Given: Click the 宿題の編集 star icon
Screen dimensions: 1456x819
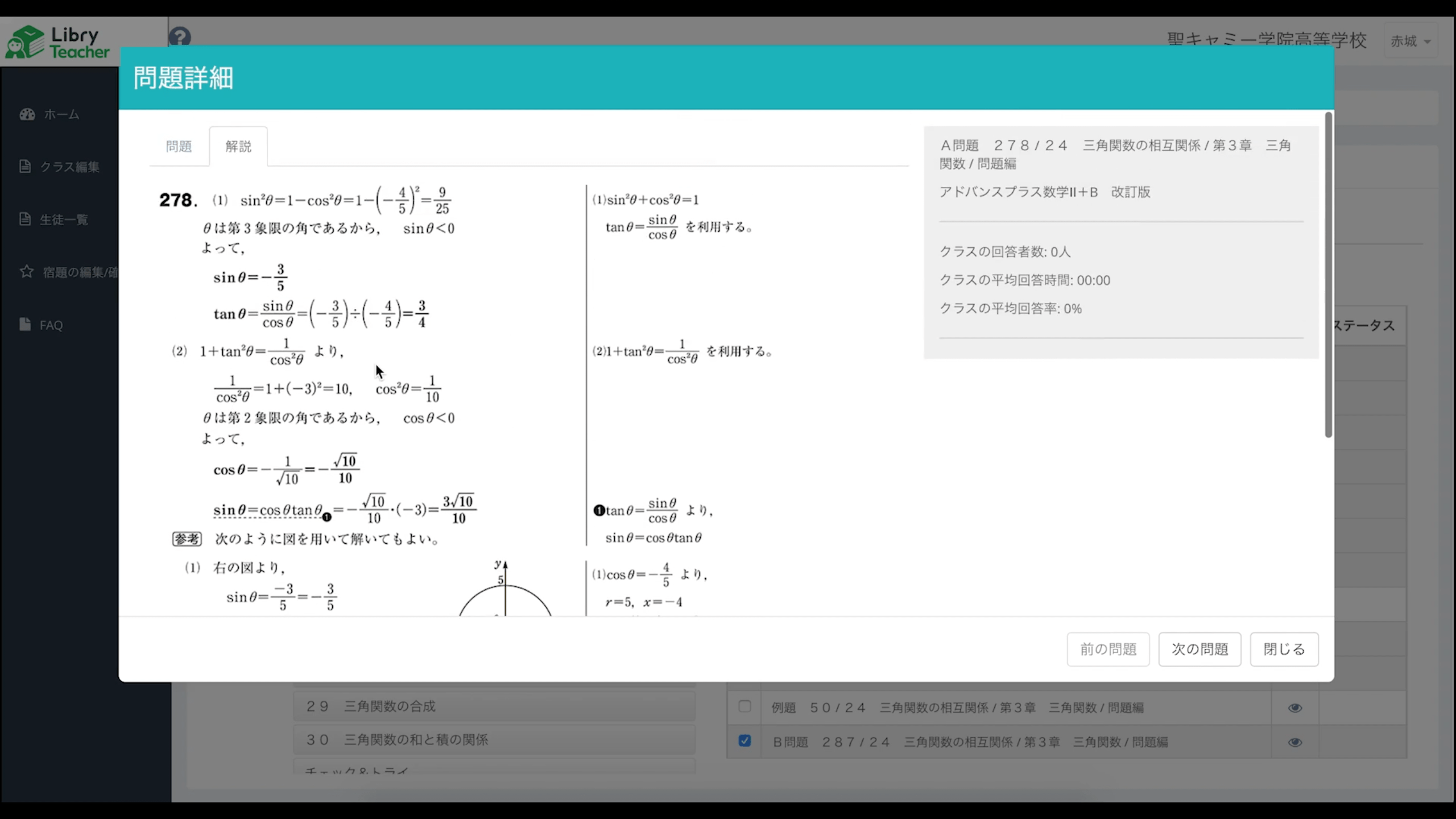Looking at the screenshot, I should point(27,271).
